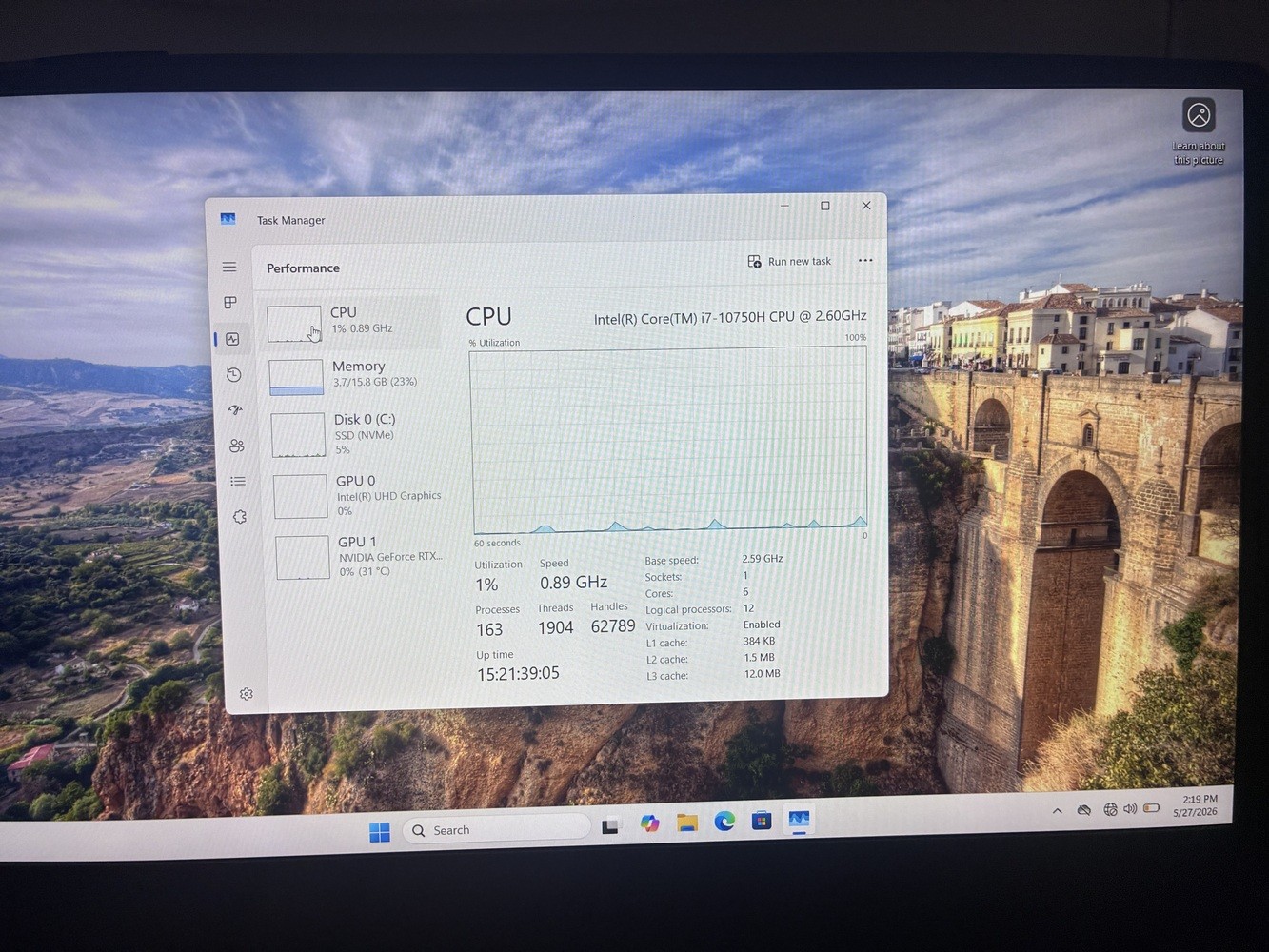Open Task View from the taskbar

[611, 825]
